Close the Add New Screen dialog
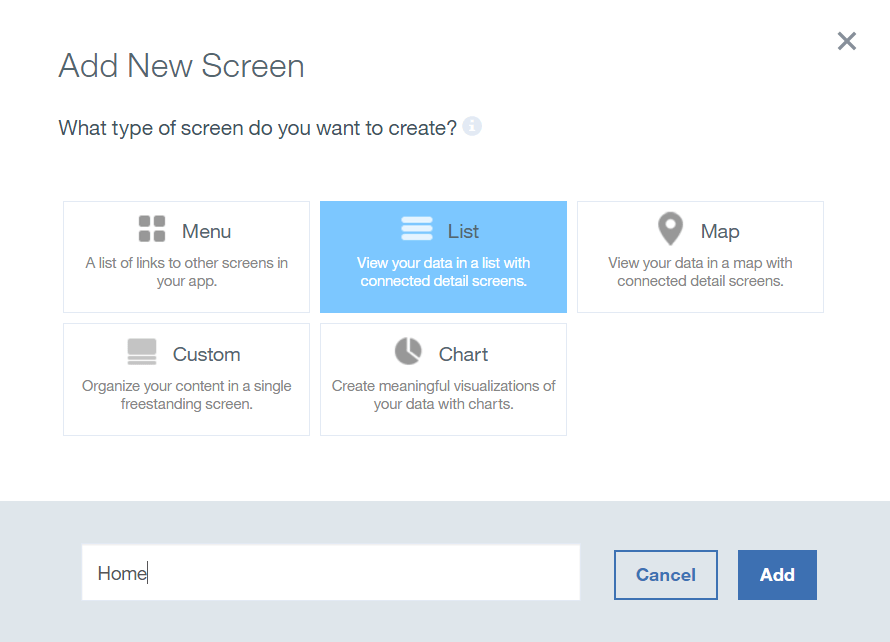 click(x=847, y=41)
